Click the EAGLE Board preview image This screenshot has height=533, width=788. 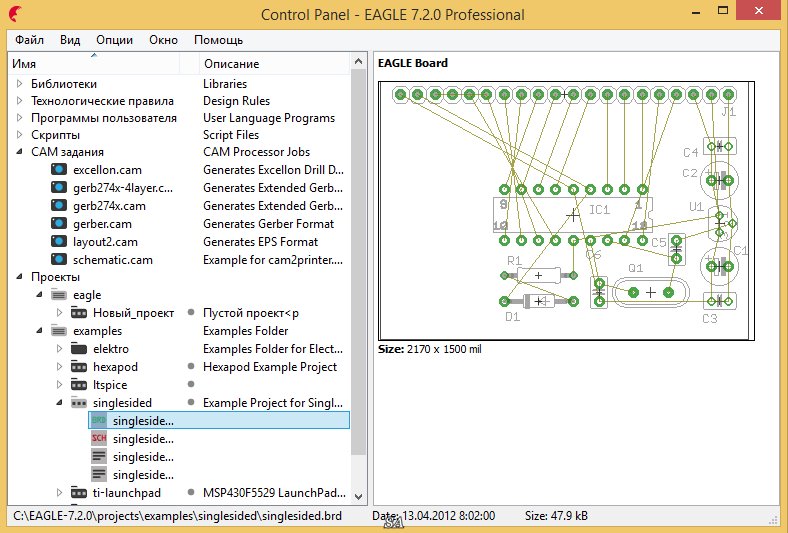567,212
